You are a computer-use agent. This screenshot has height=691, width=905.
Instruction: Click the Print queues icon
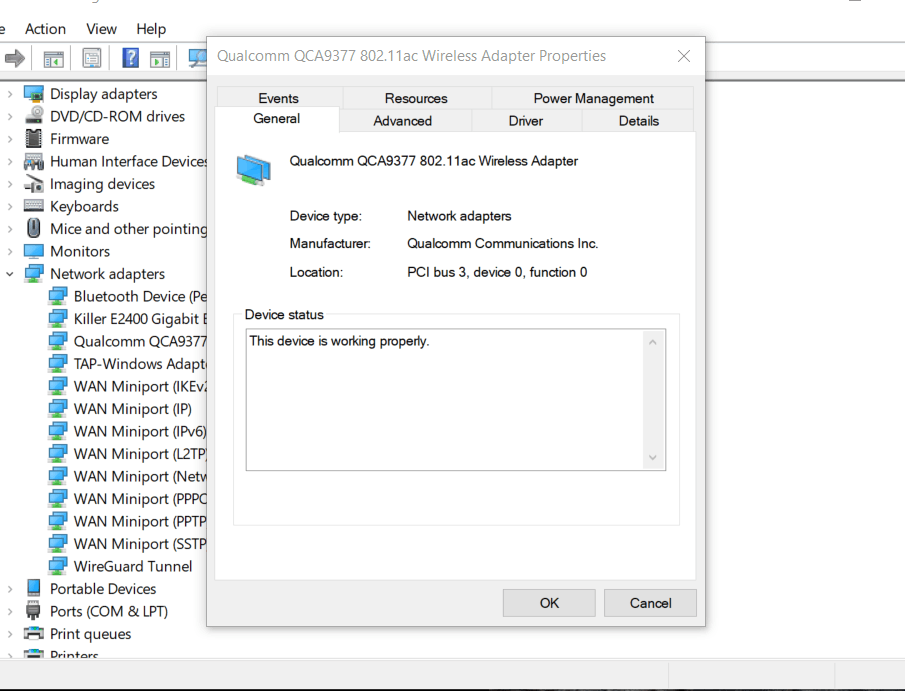(x=33, y=633)
